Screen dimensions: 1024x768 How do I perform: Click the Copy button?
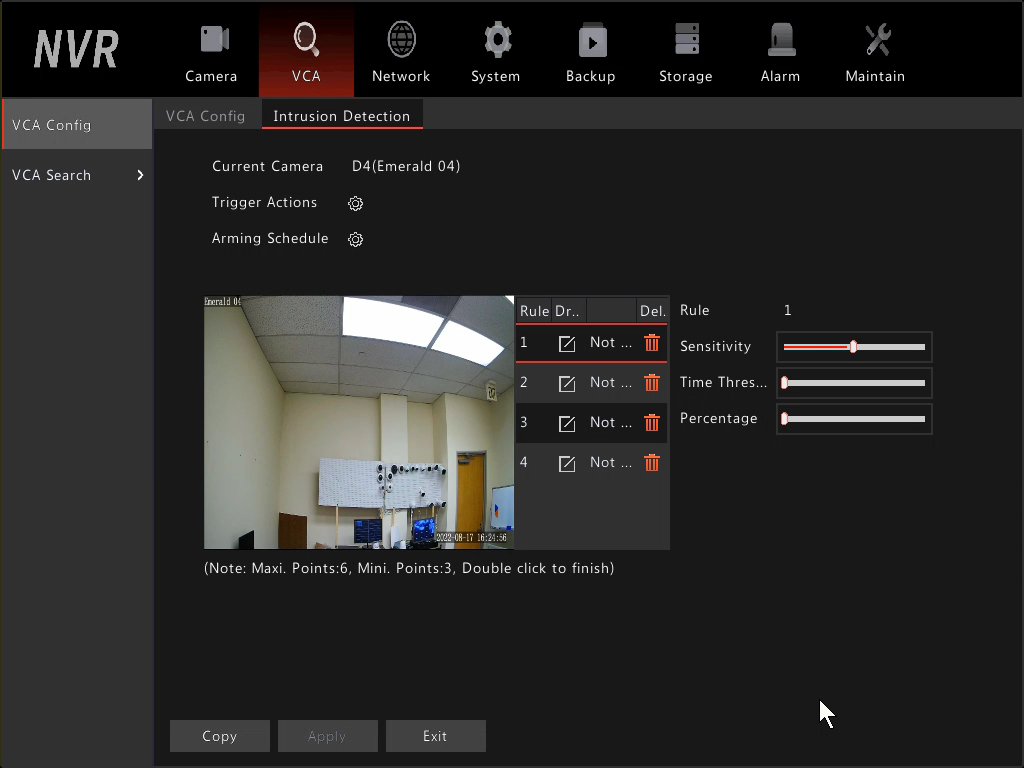219,736
